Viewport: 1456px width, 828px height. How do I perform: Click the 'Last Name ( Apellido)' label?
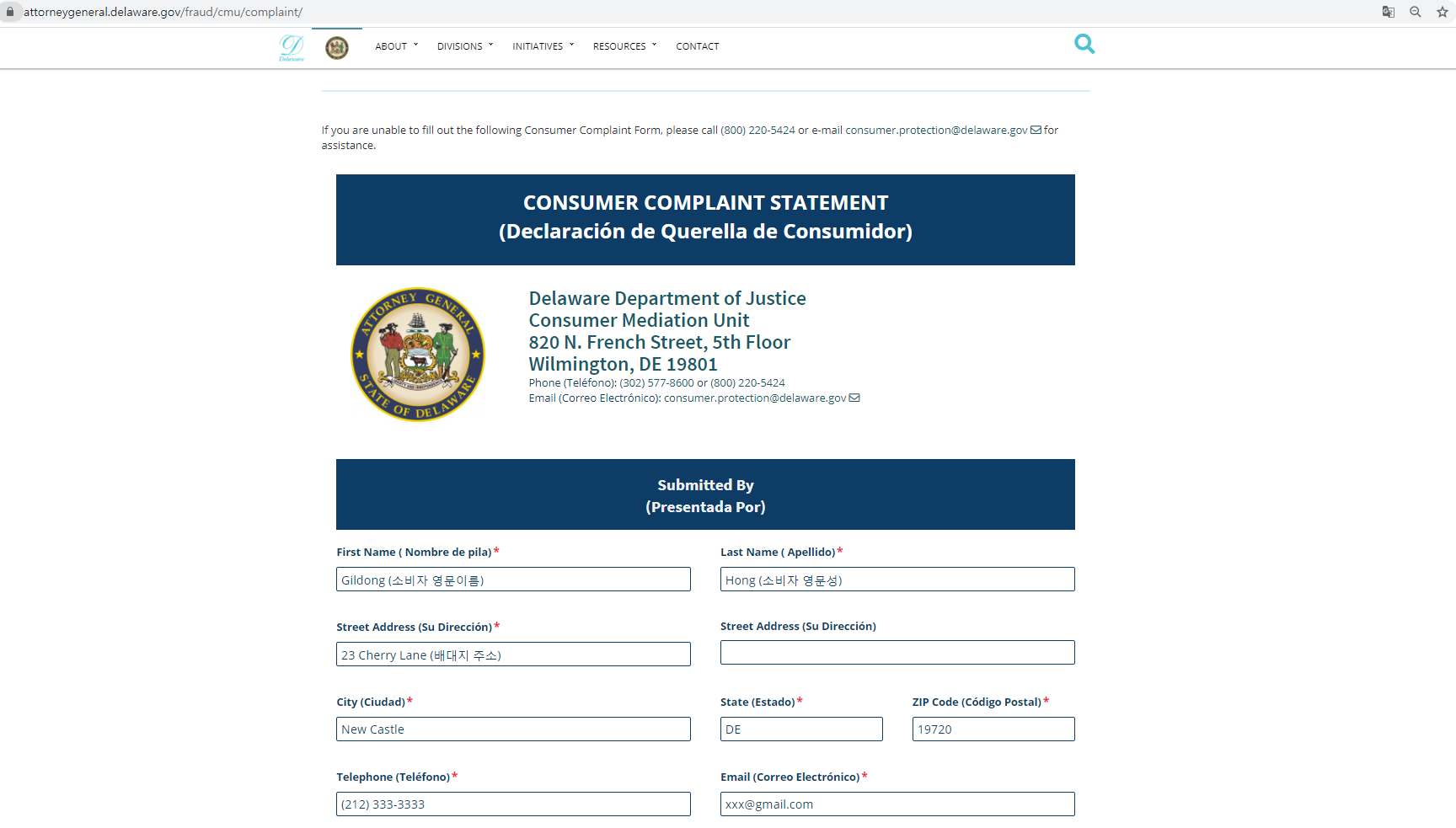pos(778,553)
